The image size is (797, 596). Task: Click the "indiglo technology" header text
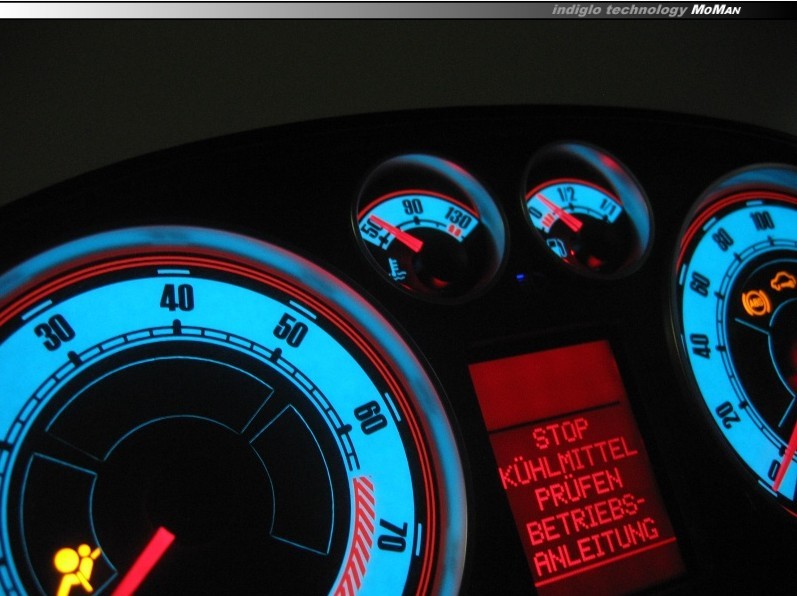pos(619,10)
